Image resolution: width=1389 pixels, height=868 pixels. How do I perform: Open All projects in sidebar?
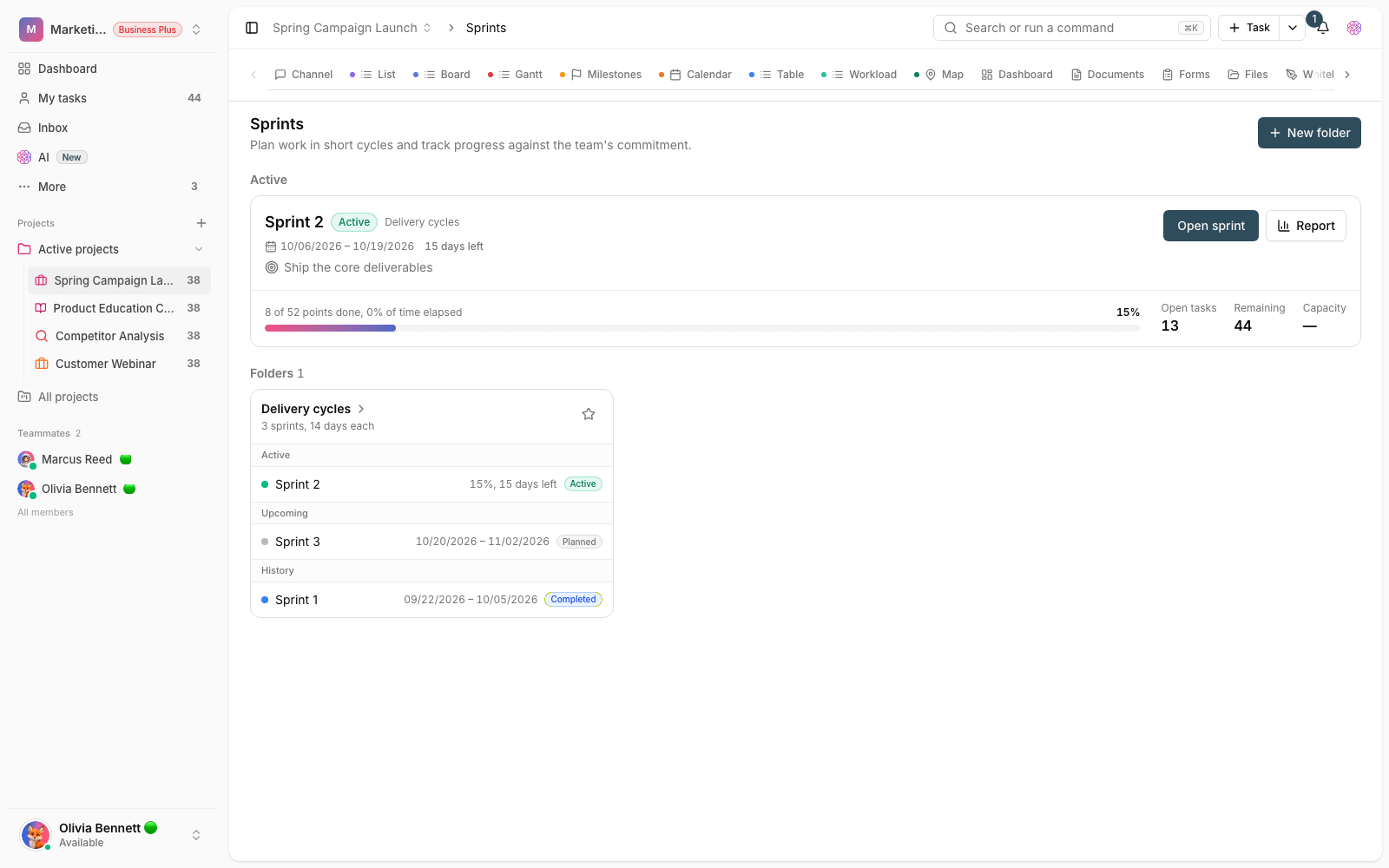tap(111, 397)
